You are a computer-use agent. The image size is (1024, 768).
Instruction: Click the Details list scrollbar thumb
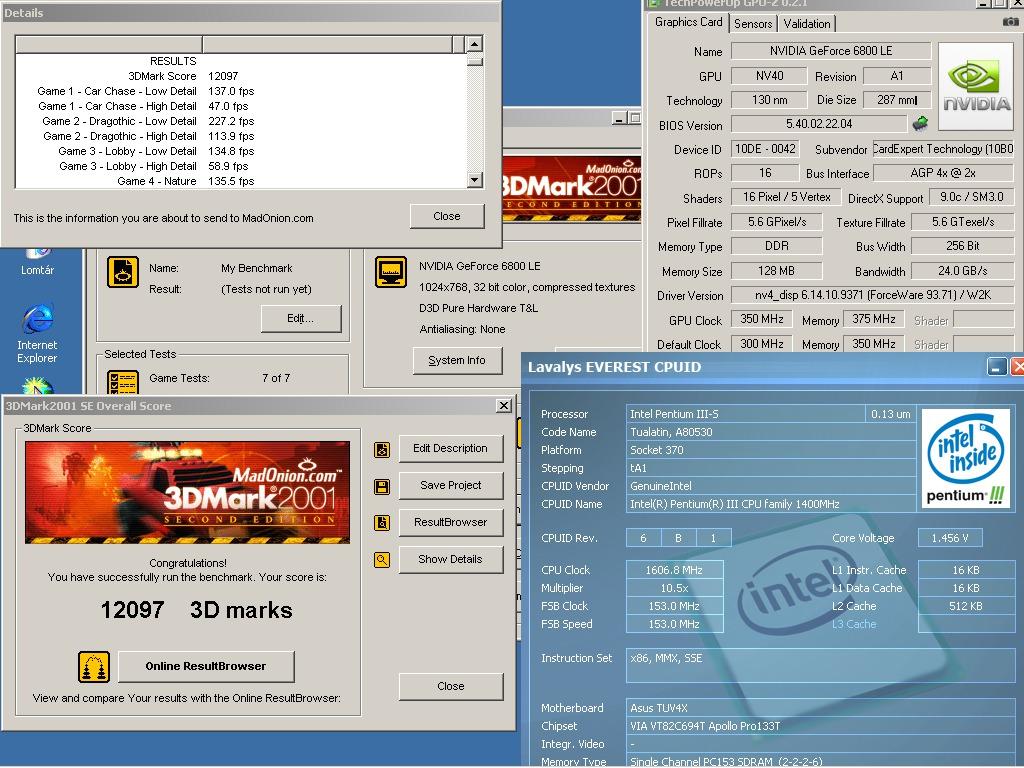pyautogui.click(x=475, y=62)
